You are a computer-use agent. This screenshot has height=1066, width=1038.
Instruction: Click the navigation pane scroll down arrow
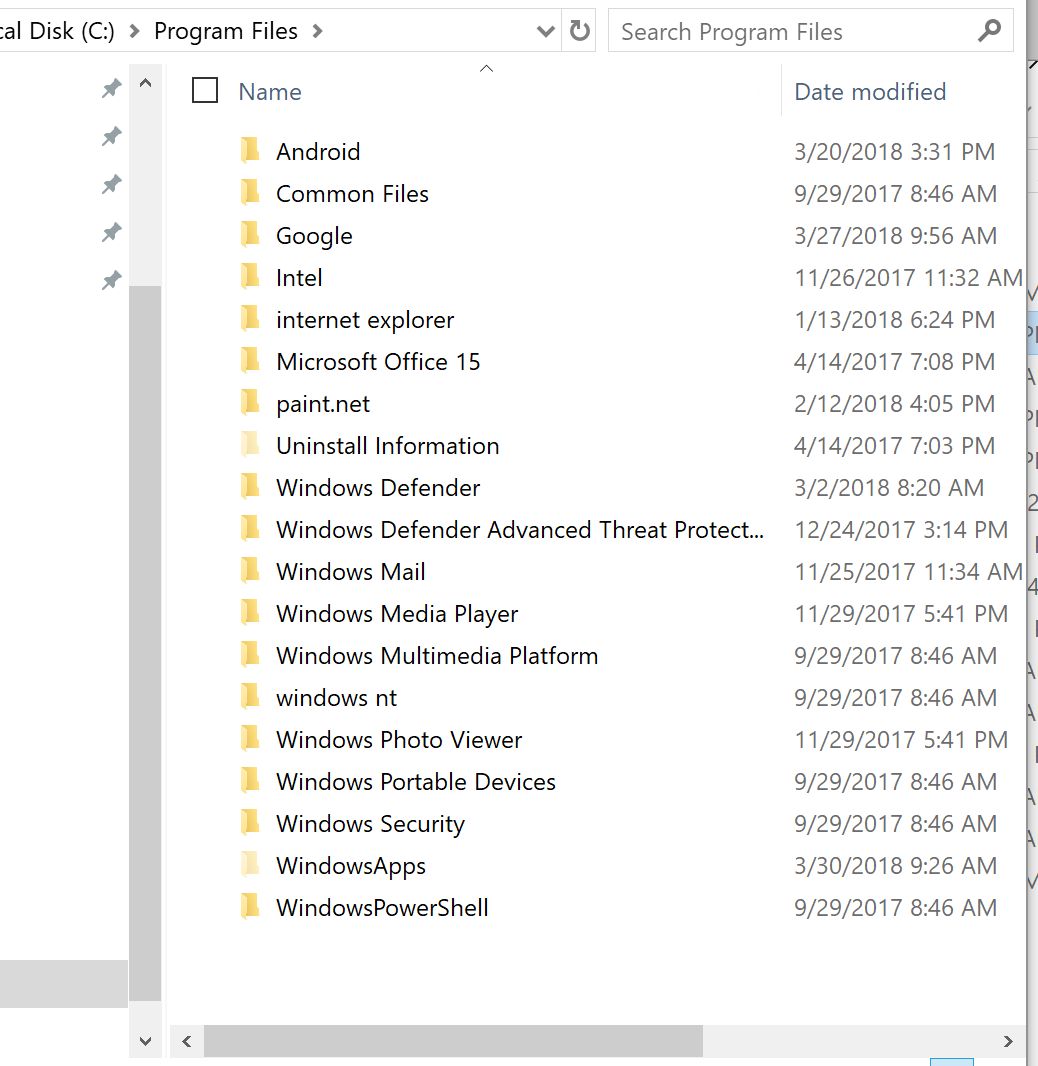pyautogui.click(x=145, y=1041)
